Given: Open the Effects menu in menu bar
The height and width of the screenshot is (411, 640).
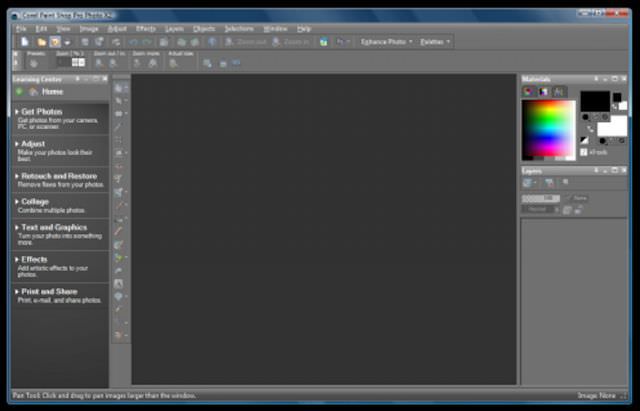Looking at the screenshot, I should [x=146, y=29].
